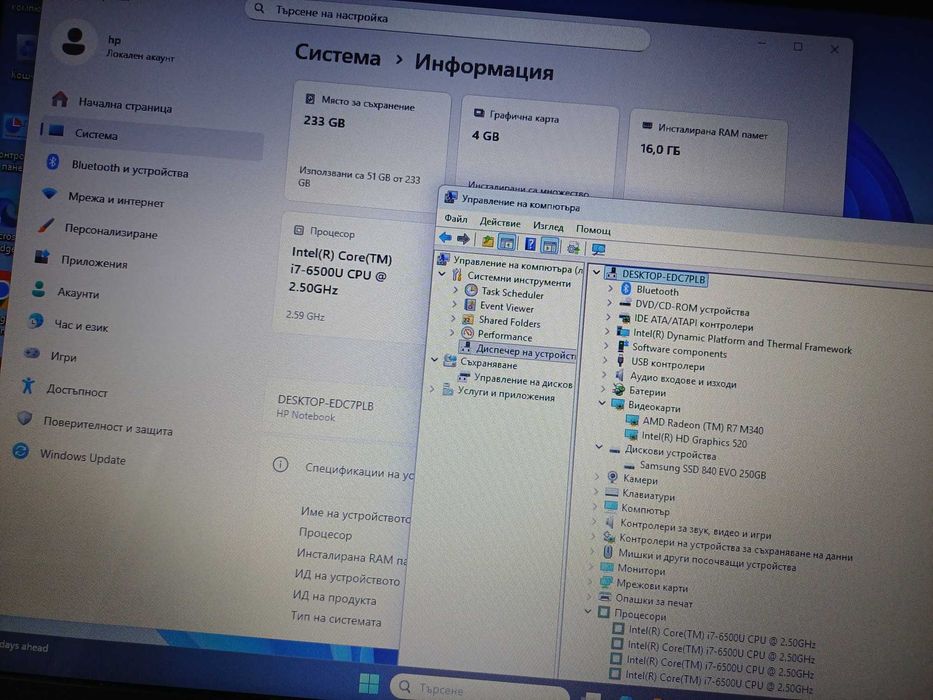This screenshot has height=700, width=933.
Task: Click the Система breadcrumb link
Action: pos(337,55)
